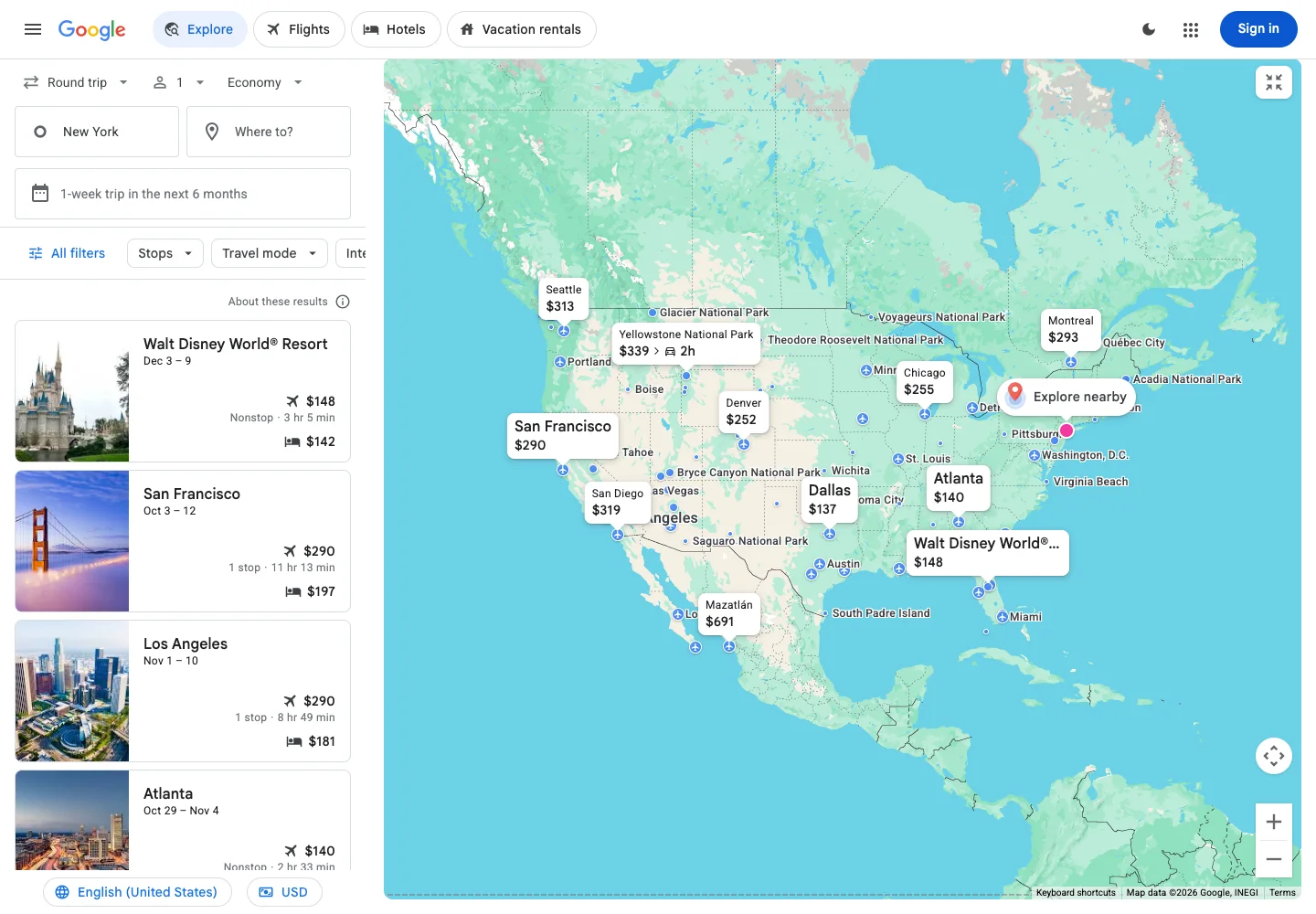
Task: Select Chicago $255 map label
Action: point(924,381)
